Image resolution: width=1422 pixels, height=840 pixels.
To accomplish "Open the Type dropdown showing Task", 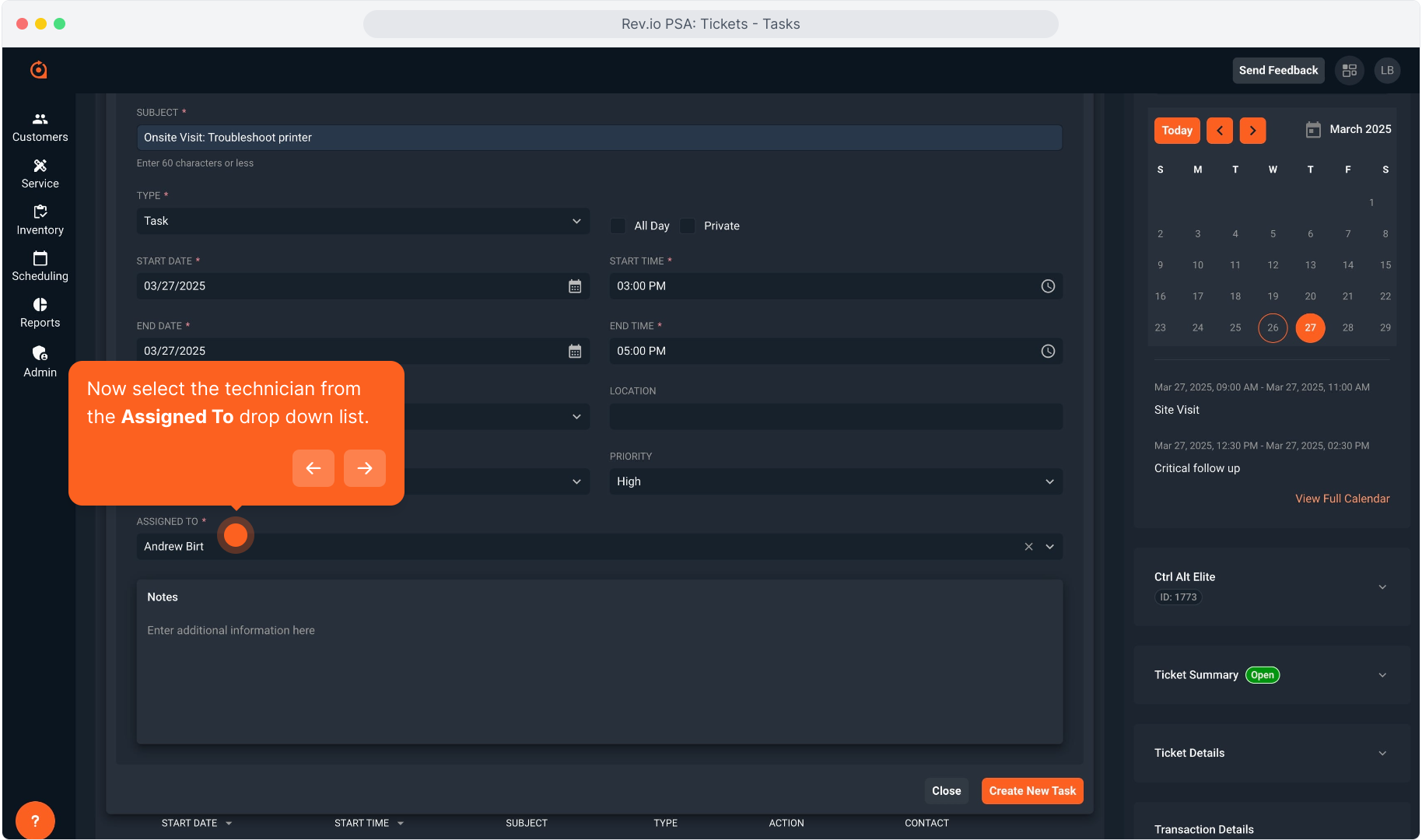I will coord(363,222).
